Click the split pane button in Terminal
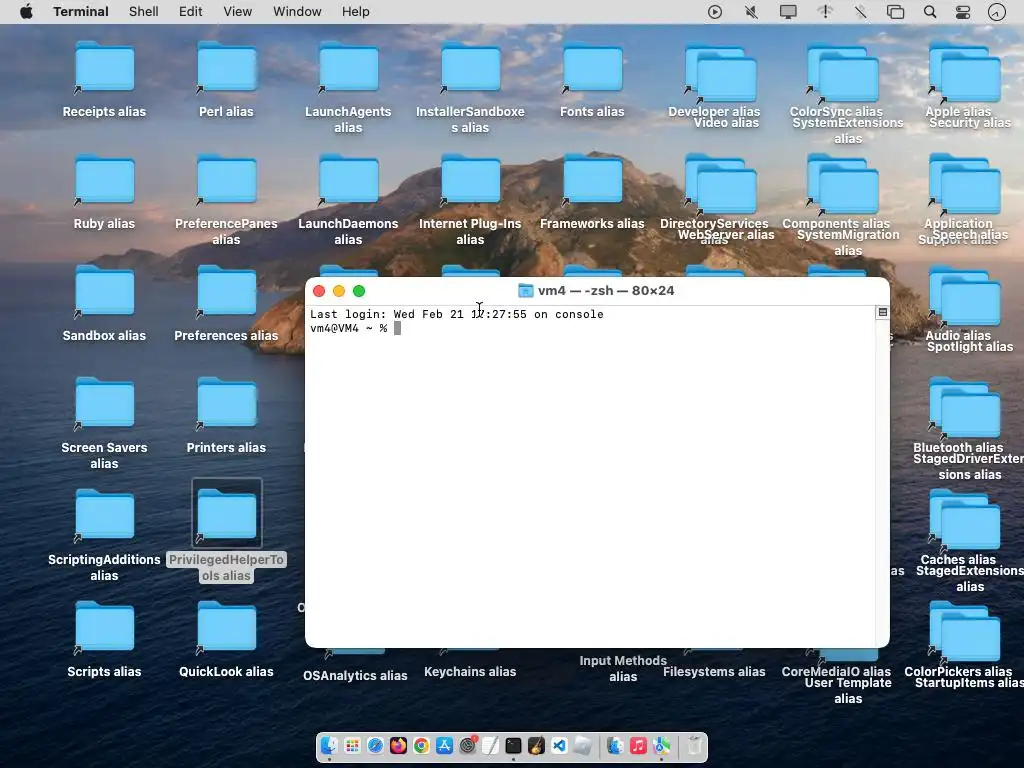1024x768 pixels. pyautogui.click(x=882, y=313)
